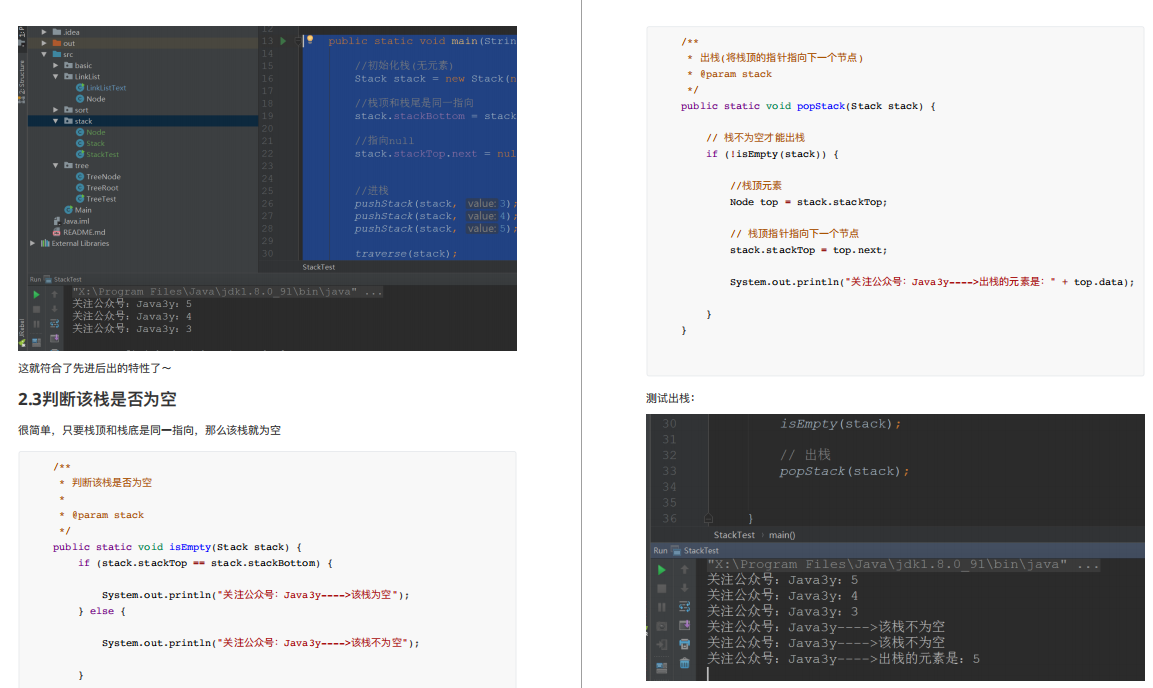This screenshot has width=1153, height=688.
Task: Open the LinkListText class
Action: pyautogui.click(x=105, y=88)
